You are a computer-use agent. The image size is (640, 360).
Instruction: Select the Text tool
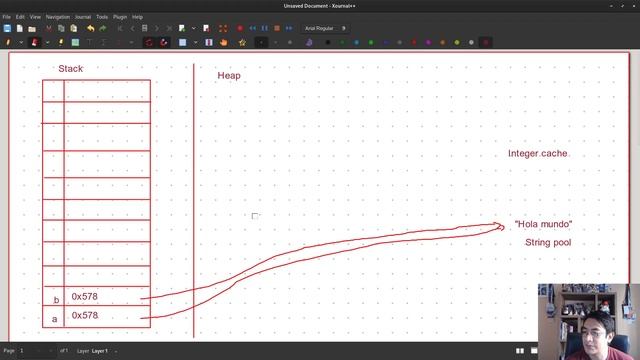click(89, 42)
